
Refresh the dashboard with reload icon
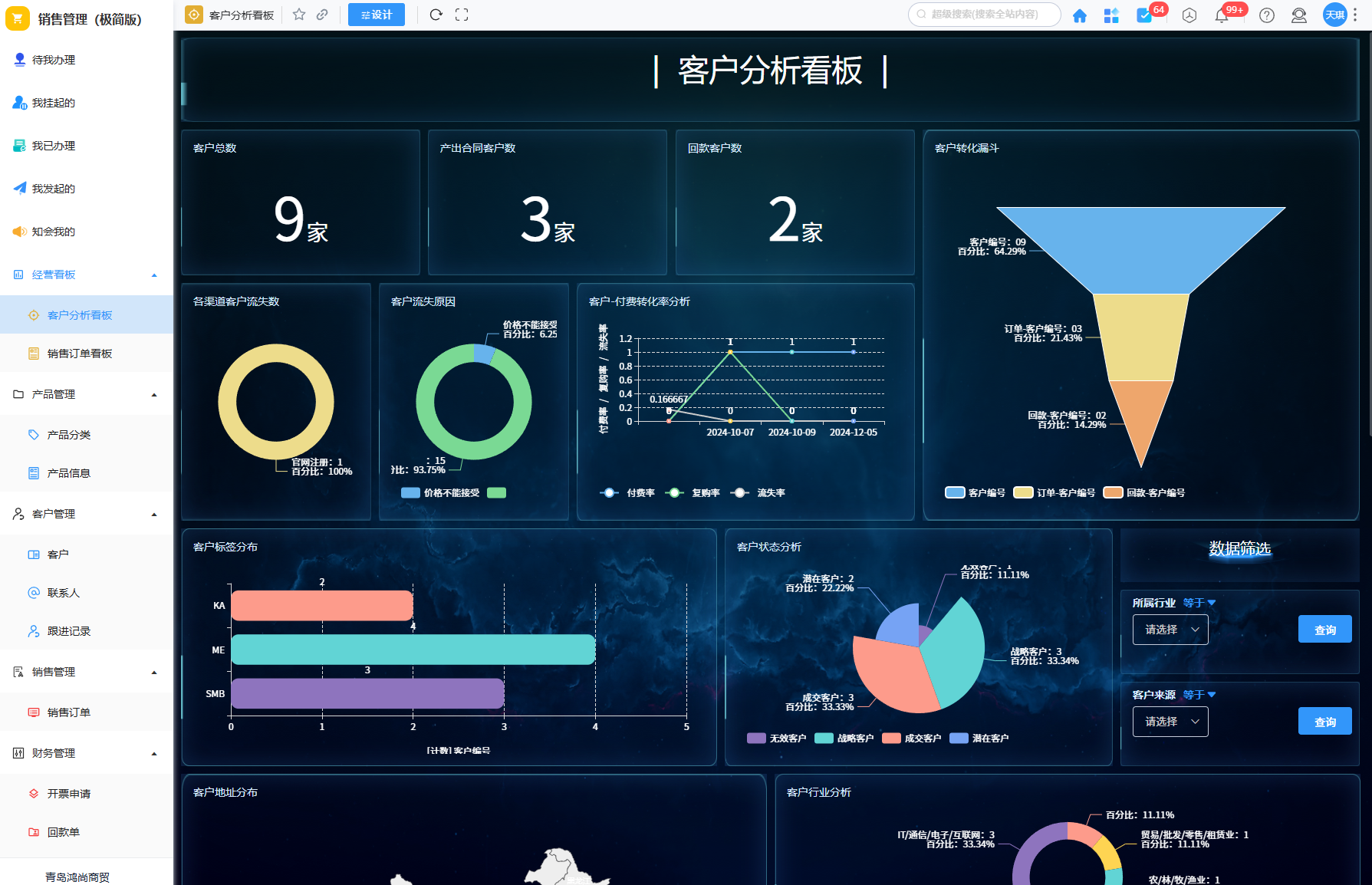pos(436,15)
